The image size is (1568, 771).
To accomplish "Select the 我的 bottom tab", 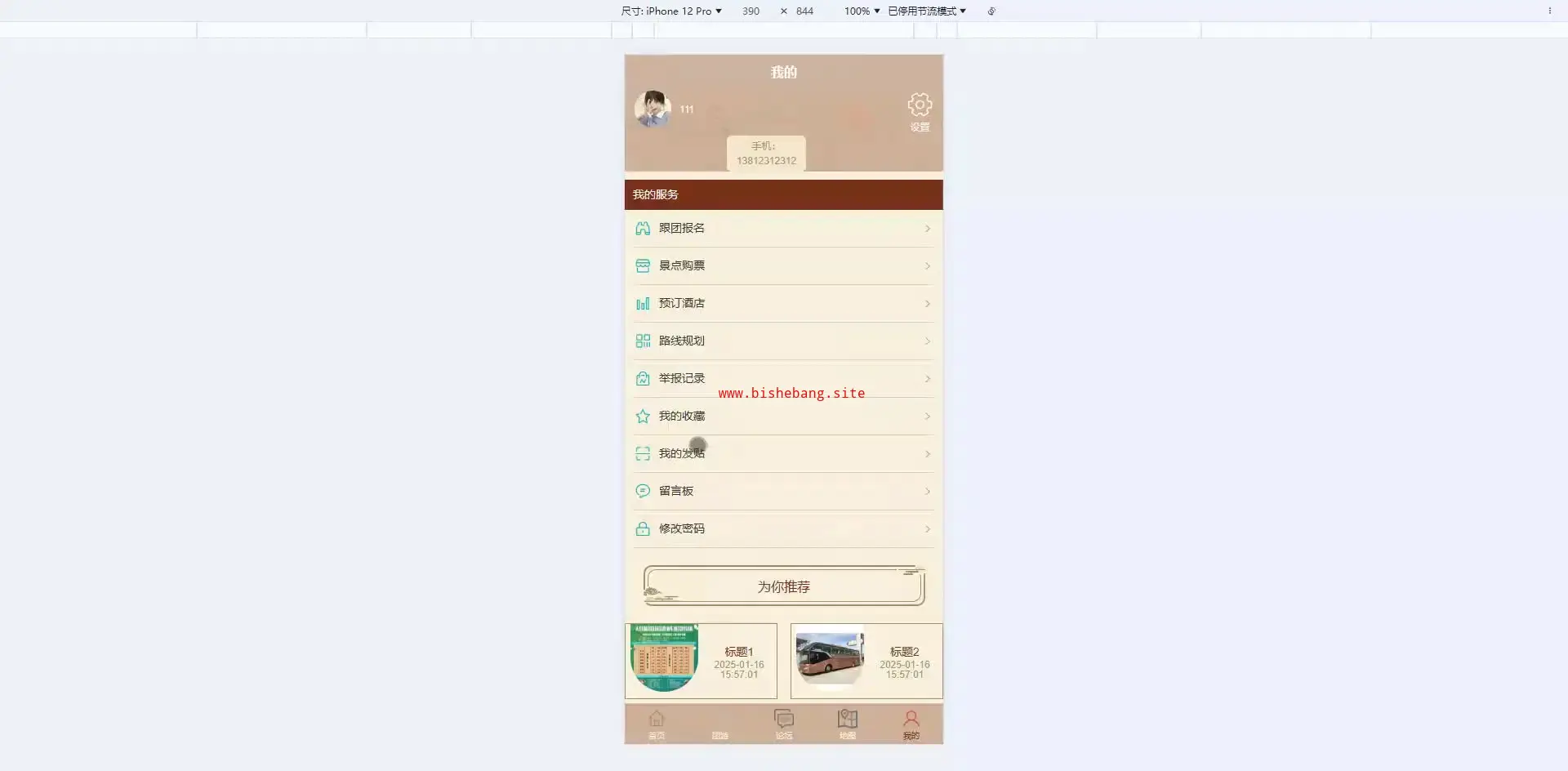I will 911,722.
